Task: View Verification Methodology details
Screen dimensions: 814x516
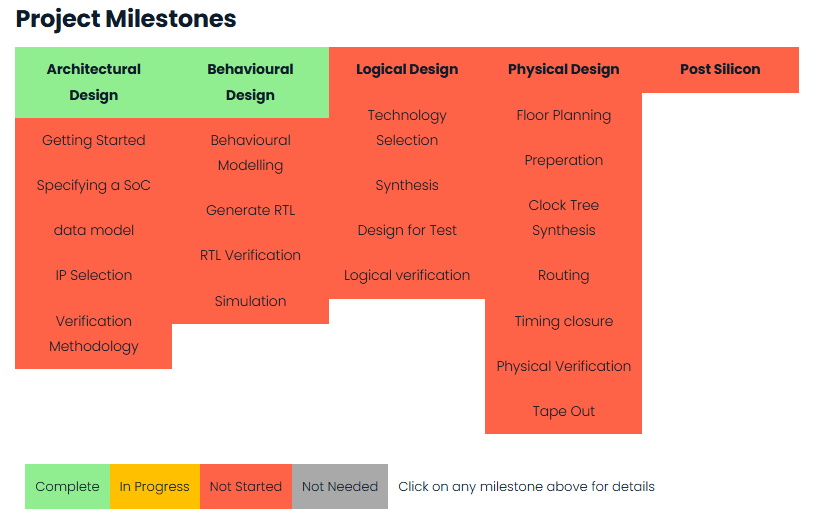Action: [94, 333]
